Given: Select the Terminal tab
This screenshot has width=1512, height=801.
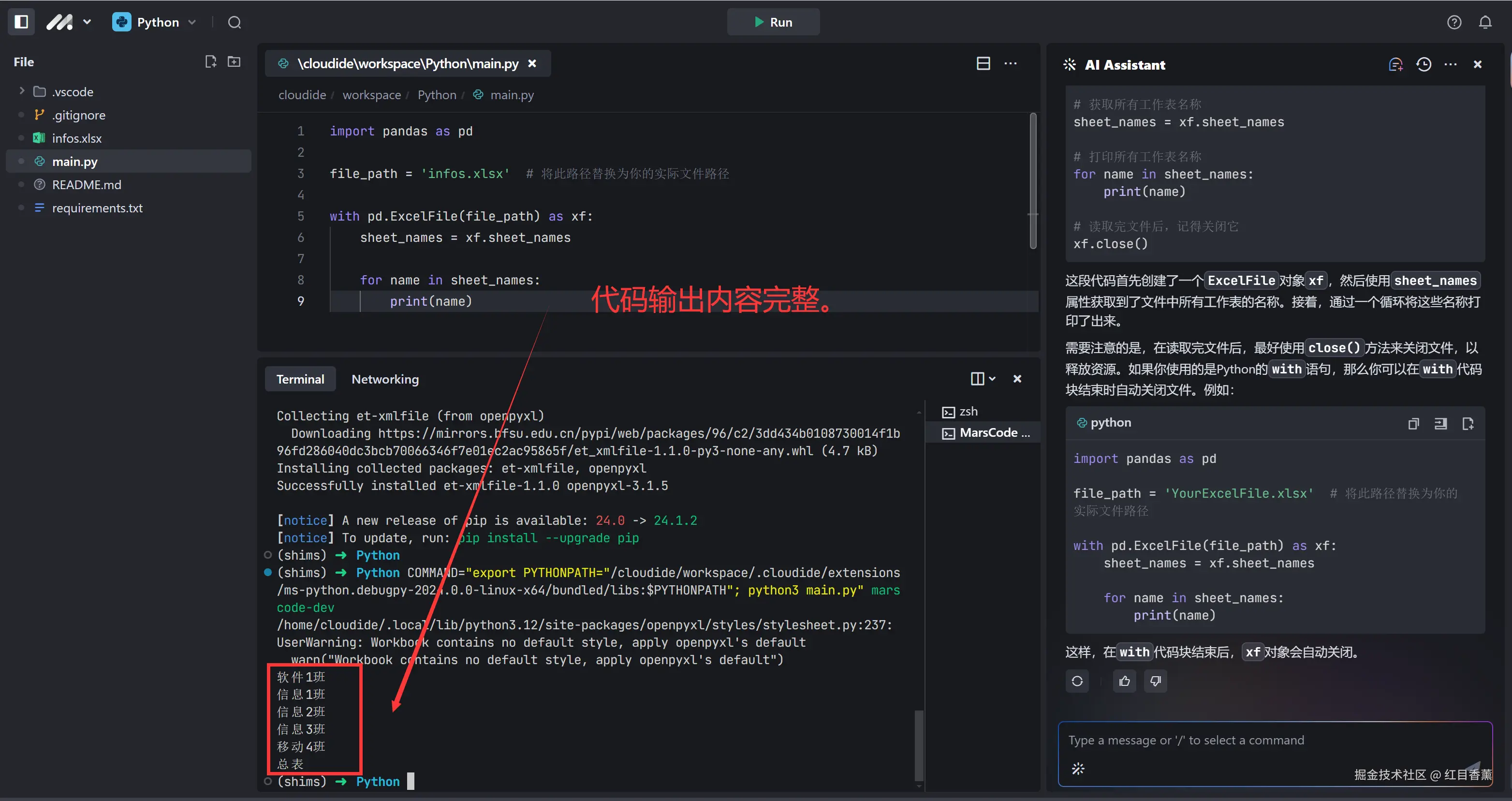Looking at the screenshot, I should [300, 379].
